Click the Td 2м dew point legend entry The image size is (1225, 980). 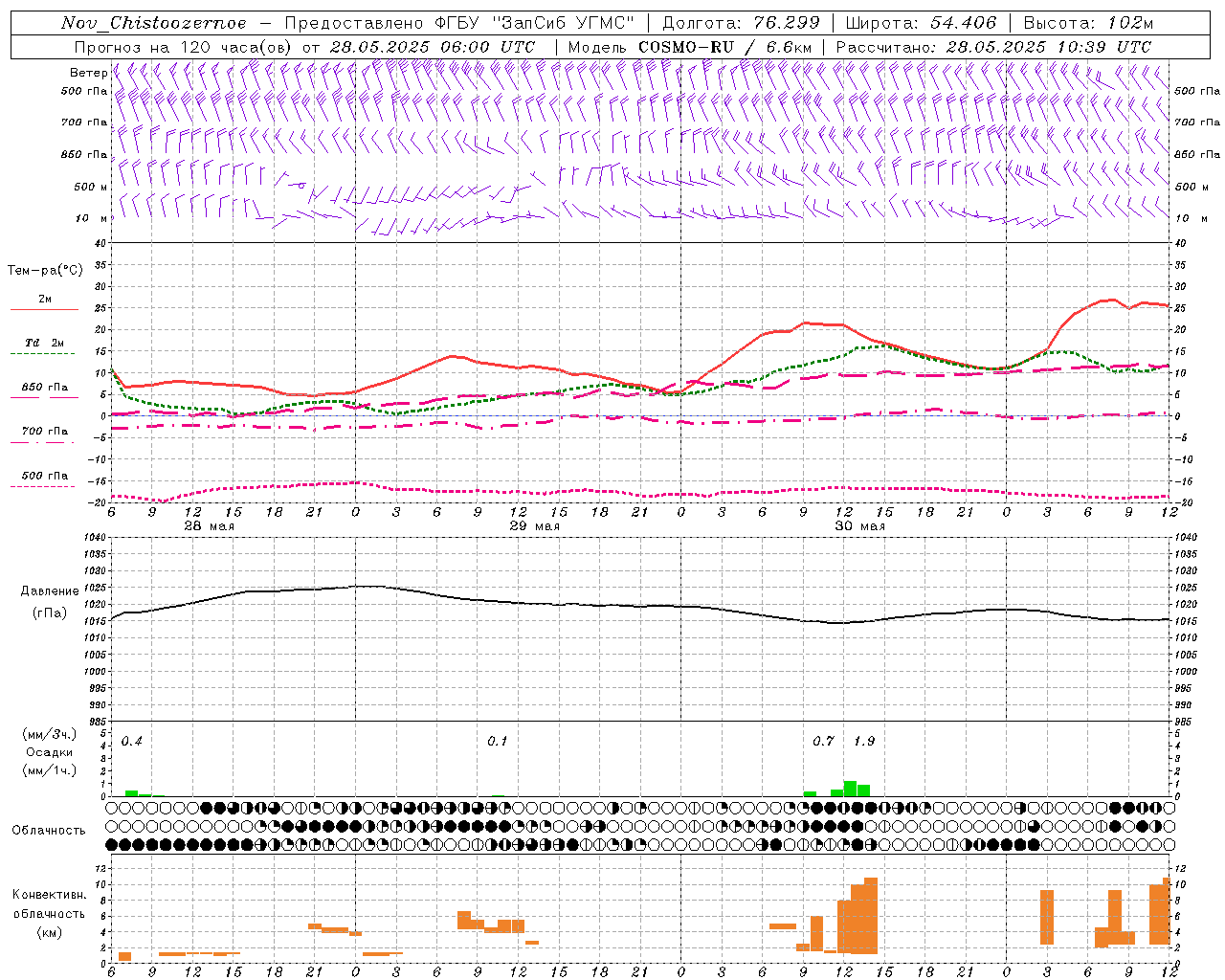pos(44,343)
